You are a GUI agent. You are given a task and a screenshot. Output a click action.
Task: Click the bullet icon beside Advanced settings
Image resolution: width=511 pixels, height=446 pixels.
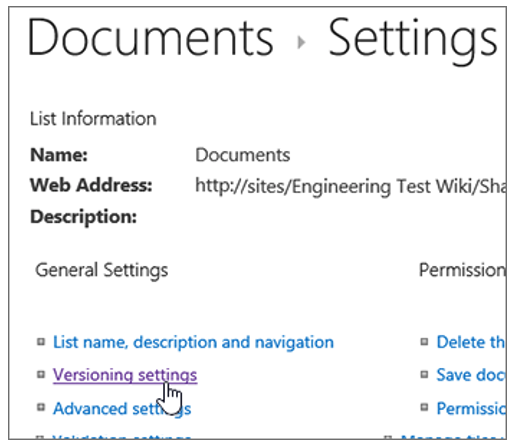41,407
